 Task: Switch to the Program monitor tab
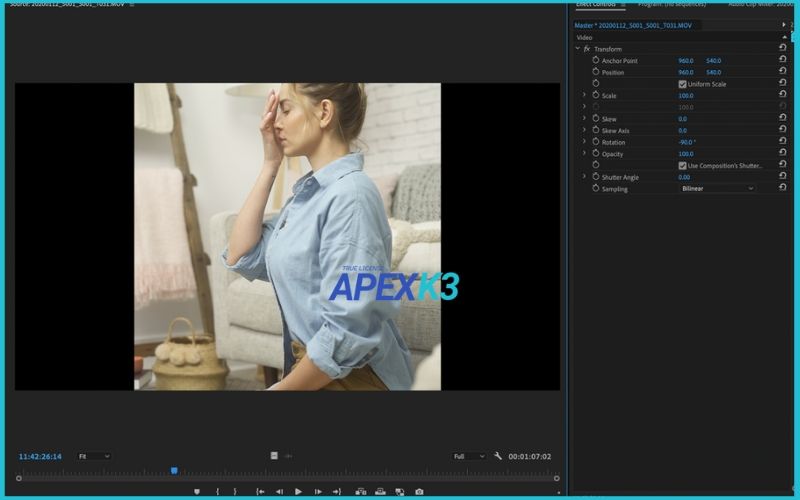[x=672, y=4]
